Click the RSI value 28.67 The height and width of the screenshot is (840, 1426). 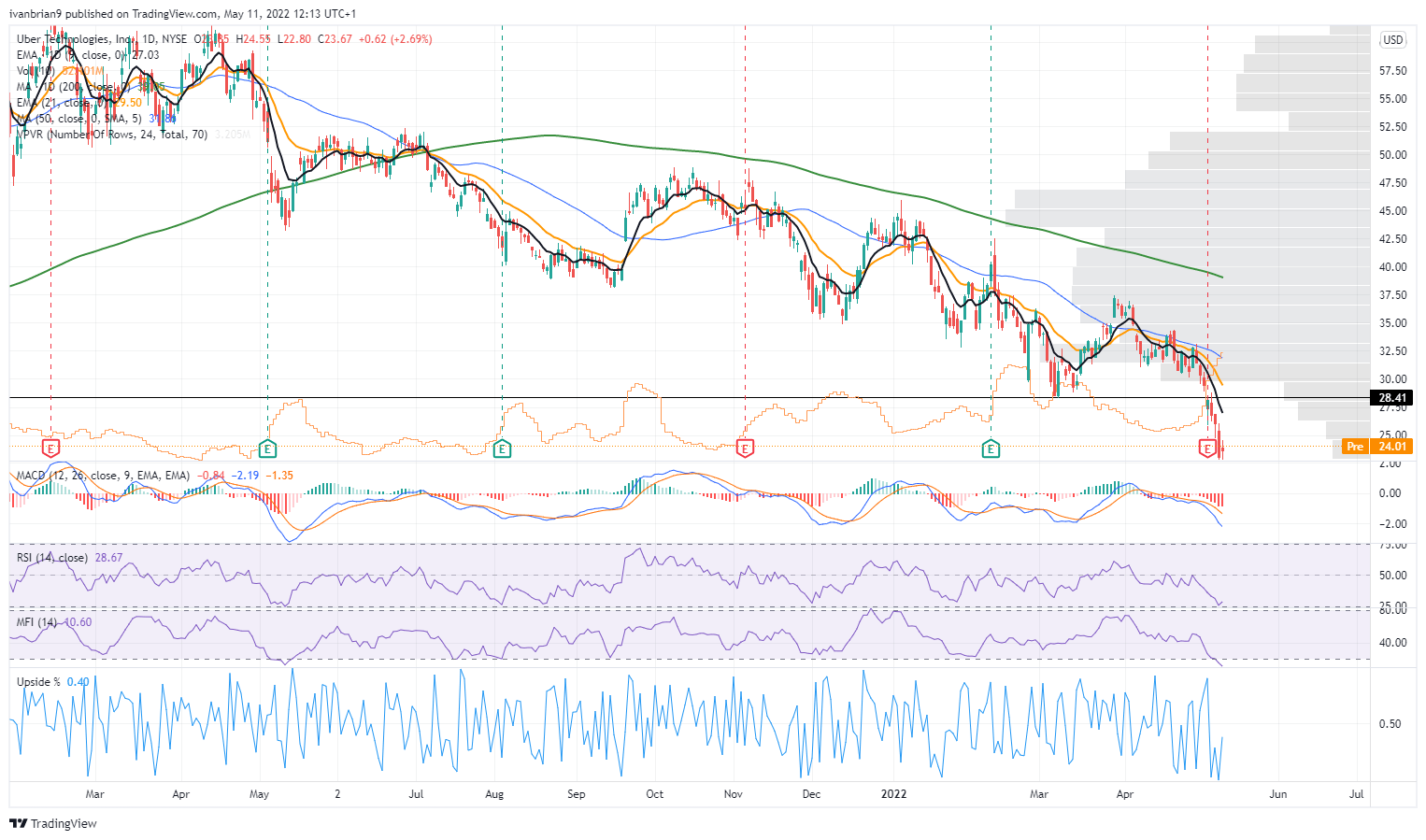108,558
